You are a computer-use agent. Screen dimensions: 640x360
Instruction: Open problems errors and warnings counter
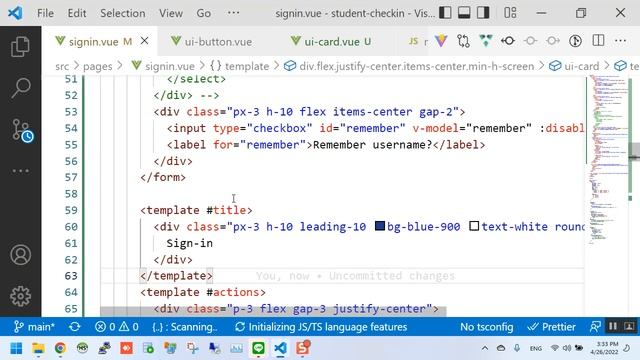117,327
